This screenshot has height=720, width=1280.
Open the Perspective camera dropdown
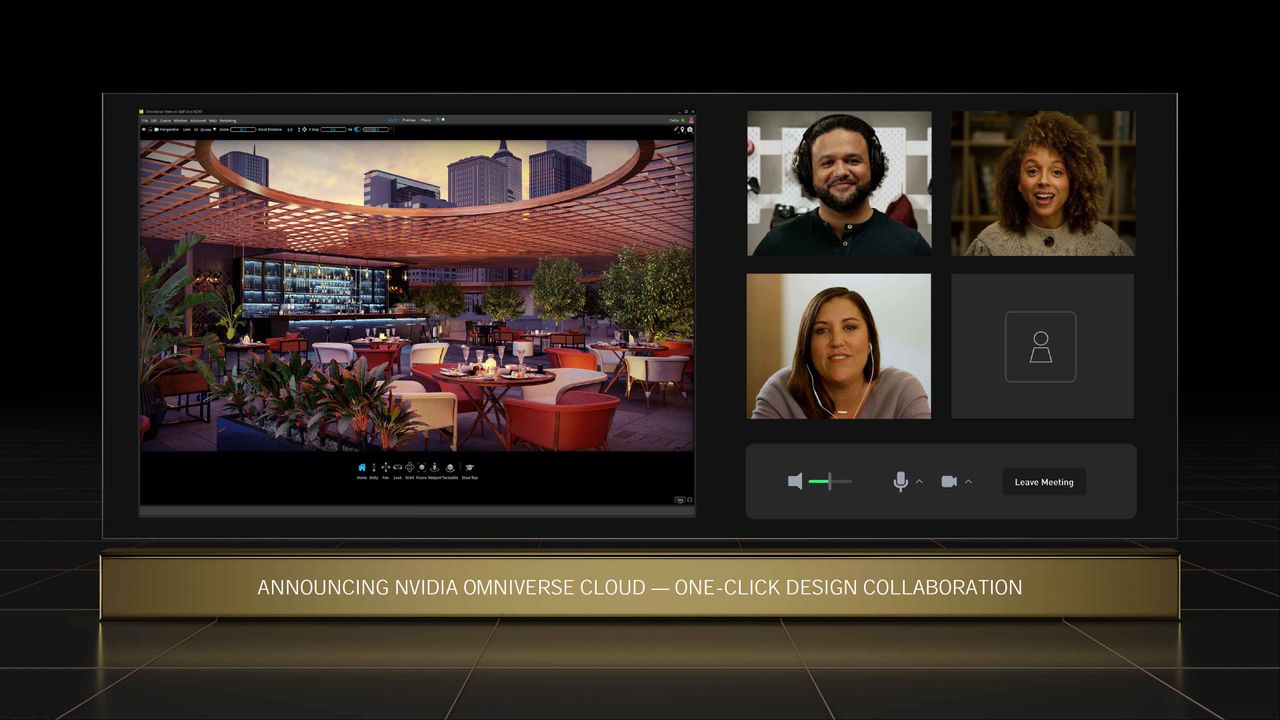point(166,130)
